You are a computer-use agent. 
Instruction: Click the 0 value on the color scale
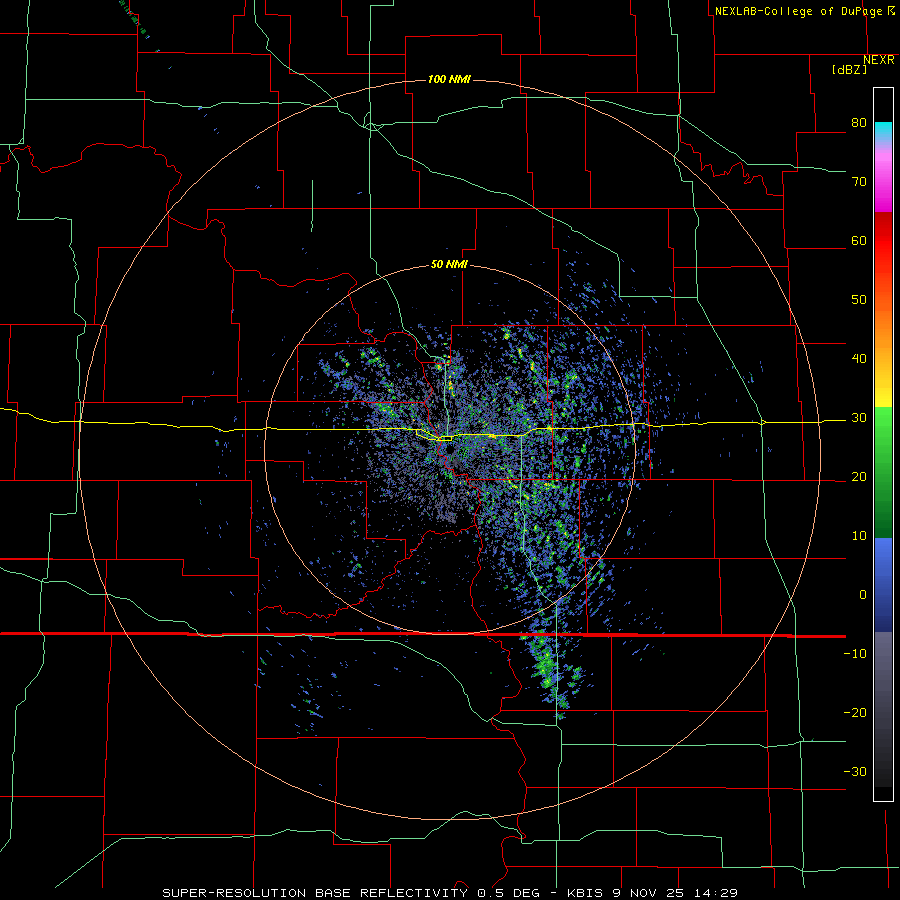click(x=863, y=595)
